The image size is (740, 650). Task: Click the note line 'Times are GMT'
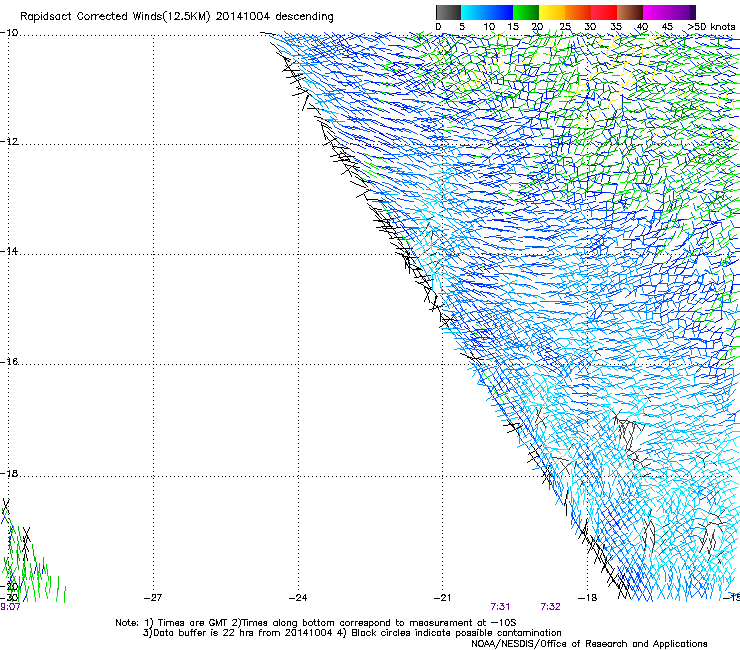coord(192,623)
